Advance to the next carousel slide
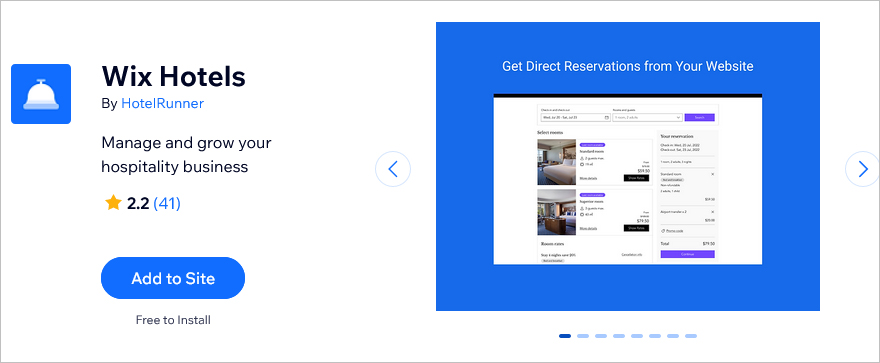The height and width of the screenshot is (363, 880). pyautogui.click(x=863, y=169)
